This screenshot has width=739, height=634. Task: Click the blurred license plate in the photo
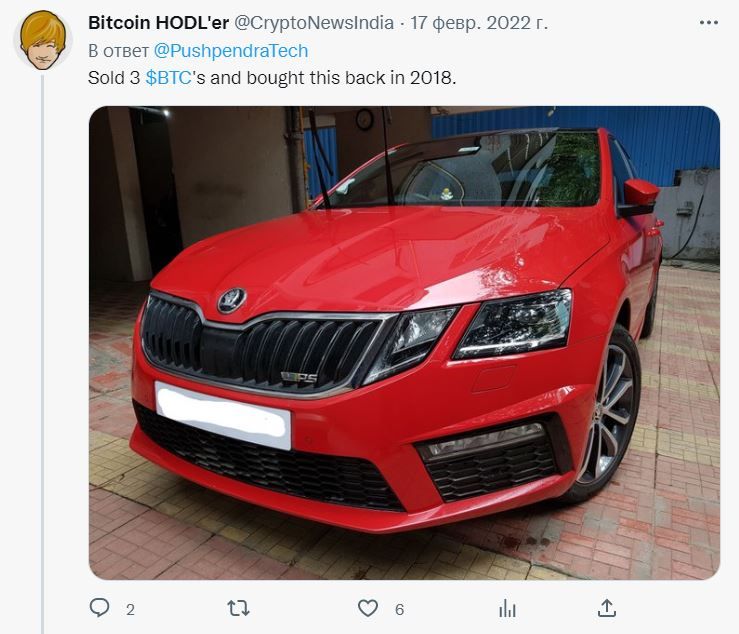coord(223,416)
